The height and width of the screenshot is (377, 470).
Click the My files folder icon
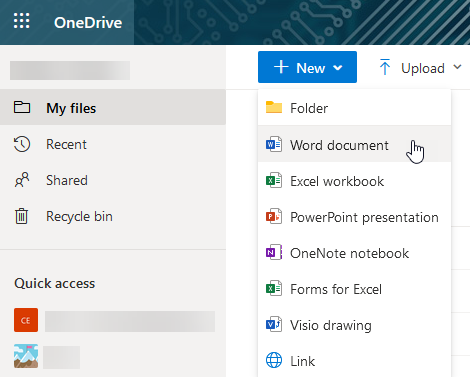22,107
